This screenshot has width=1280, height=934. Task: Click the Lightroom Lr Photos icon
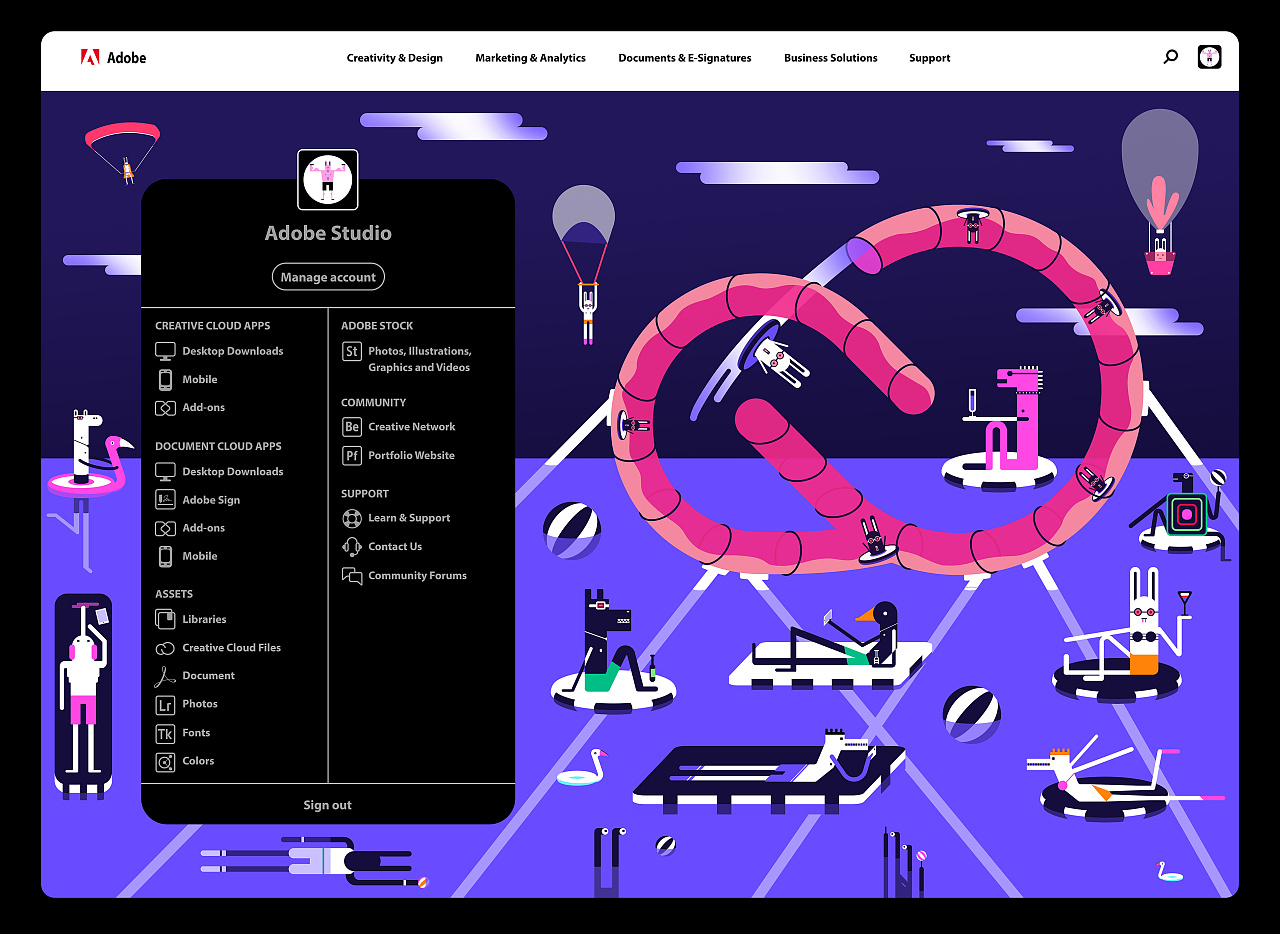point(165,705)
